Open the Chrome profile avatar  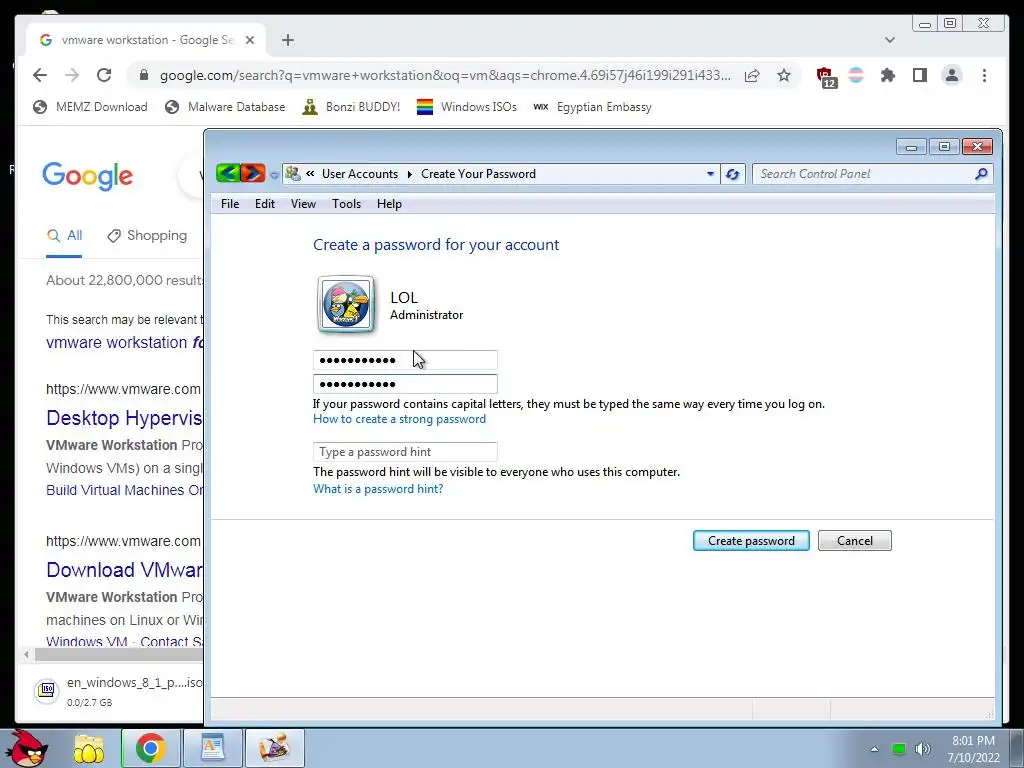pos(952,75)
